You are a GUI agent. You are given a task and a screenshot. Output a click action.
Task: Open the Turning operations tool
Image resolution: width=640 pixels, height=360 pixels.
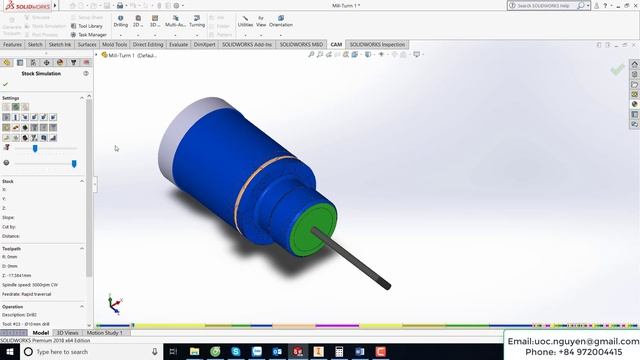coord(197,21)
